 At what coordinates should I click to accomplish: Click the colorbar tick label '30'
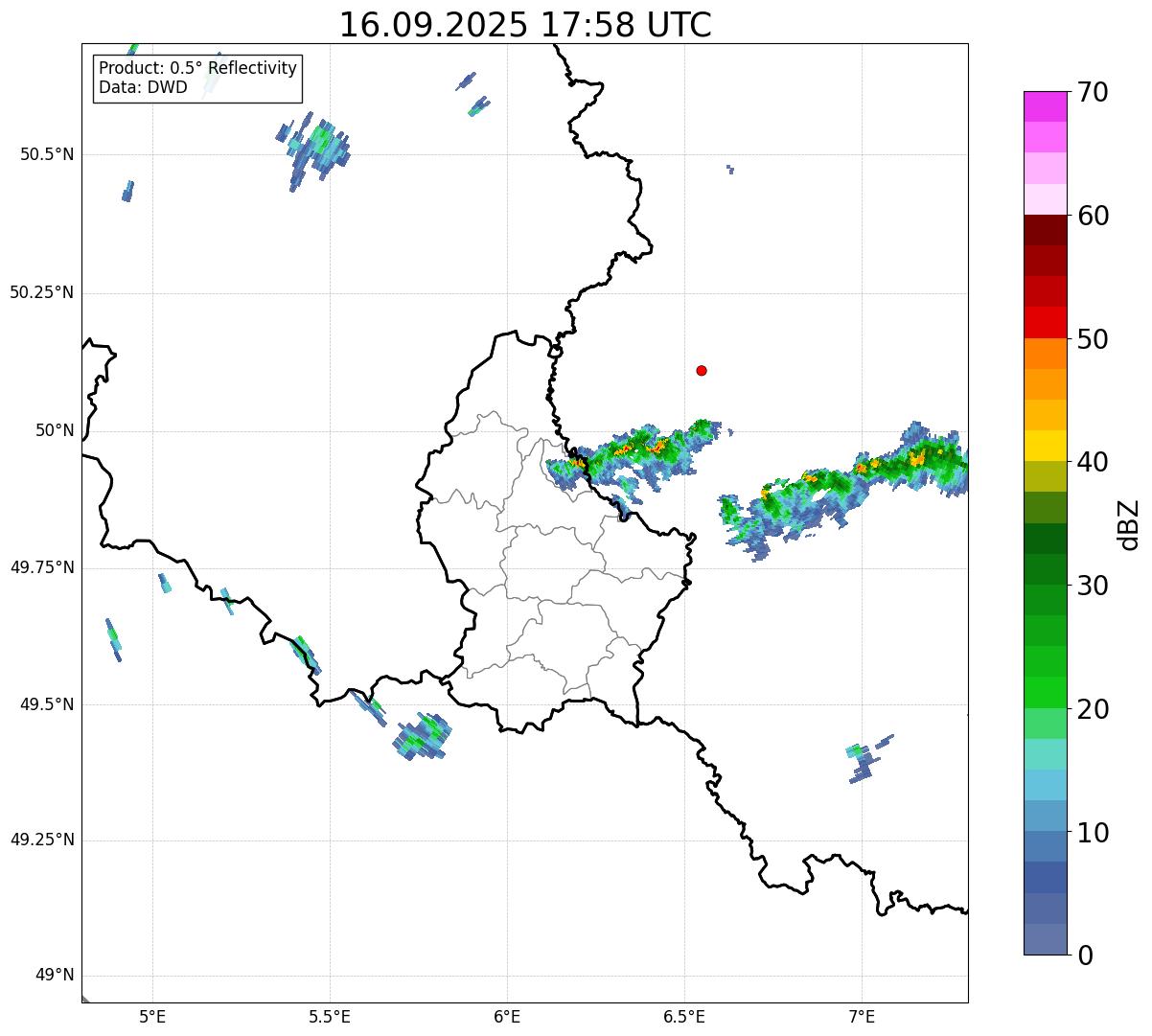(1093, 586)
